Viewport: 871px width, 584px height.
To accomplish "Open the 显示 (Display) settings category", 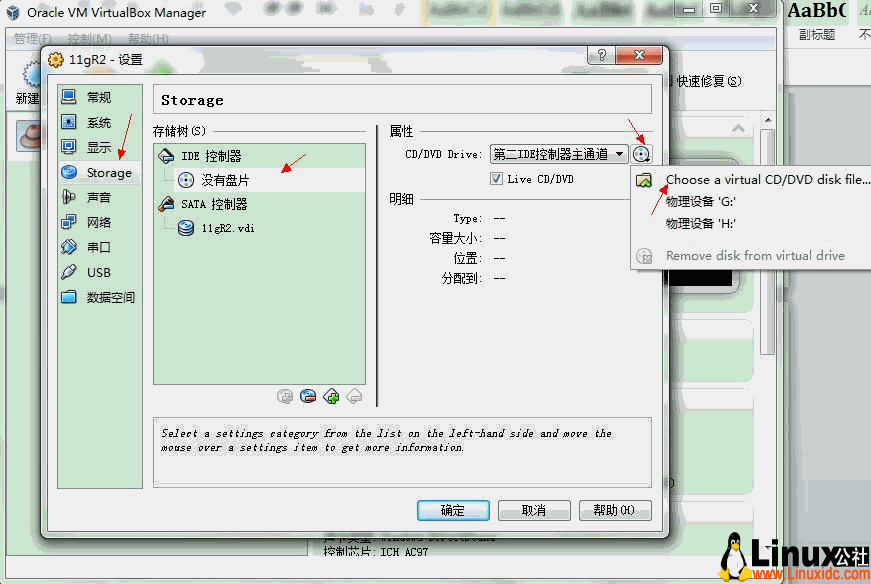I will point(99,147).
